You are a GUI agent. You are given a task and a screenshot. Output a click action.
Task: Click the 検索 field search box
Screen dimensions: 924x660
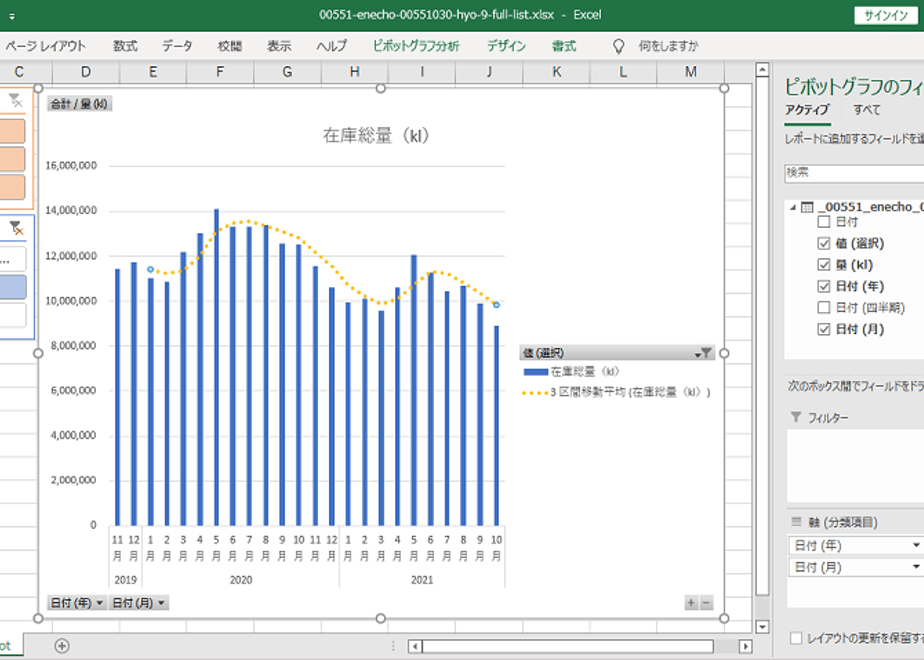[854, 173]
